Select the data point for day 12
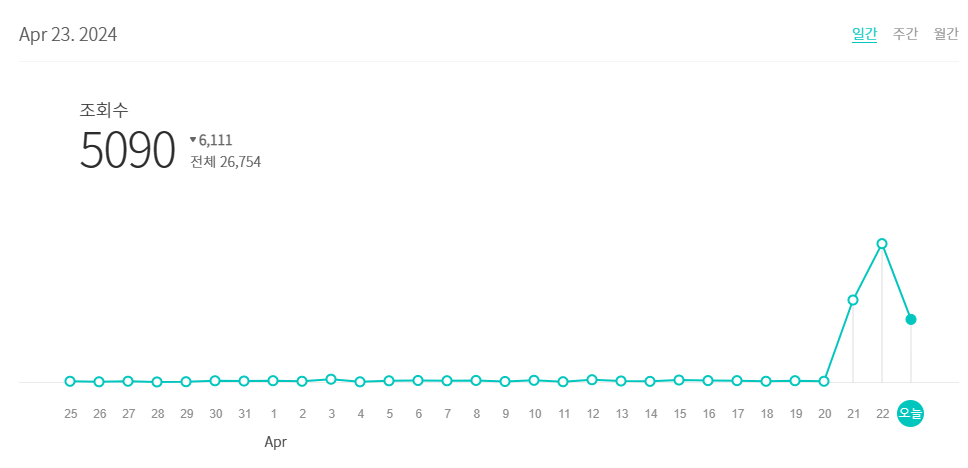968x468 pixels. 592,380
